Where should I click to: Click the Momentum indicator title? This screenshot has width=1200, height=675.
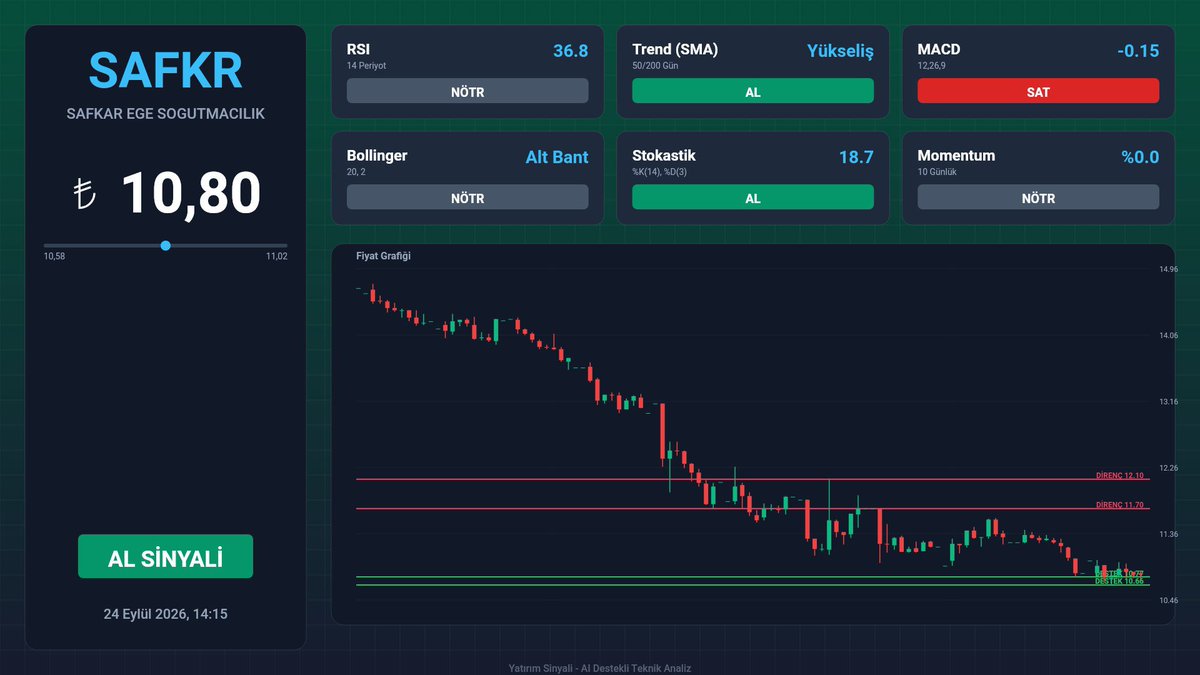956,156
